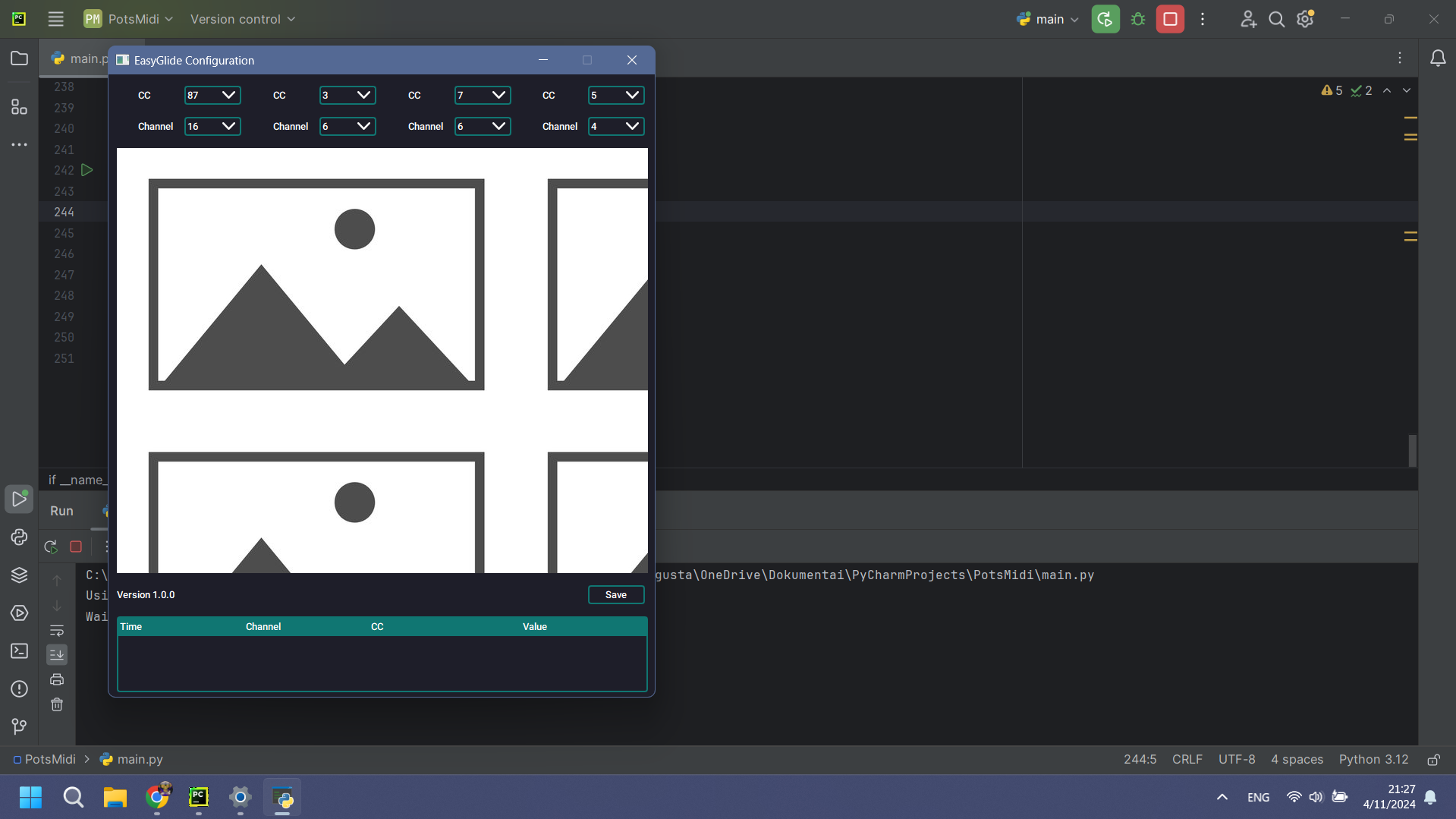Open the Terminal tool window
The image size is (1456, 819).
click(19, 651)
